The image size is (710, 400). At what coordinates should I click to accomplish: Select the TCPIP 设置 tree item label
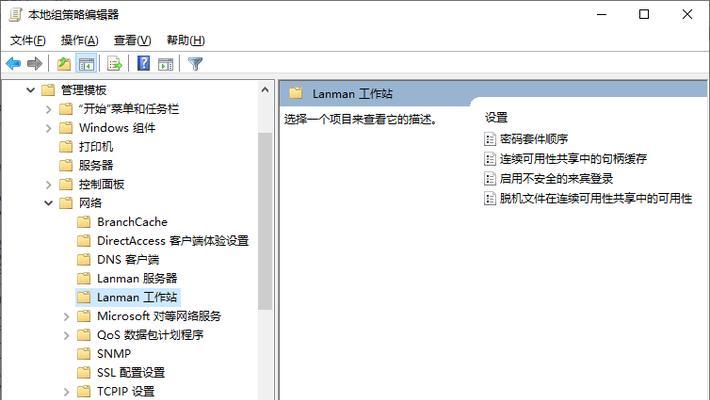[126, 391]
